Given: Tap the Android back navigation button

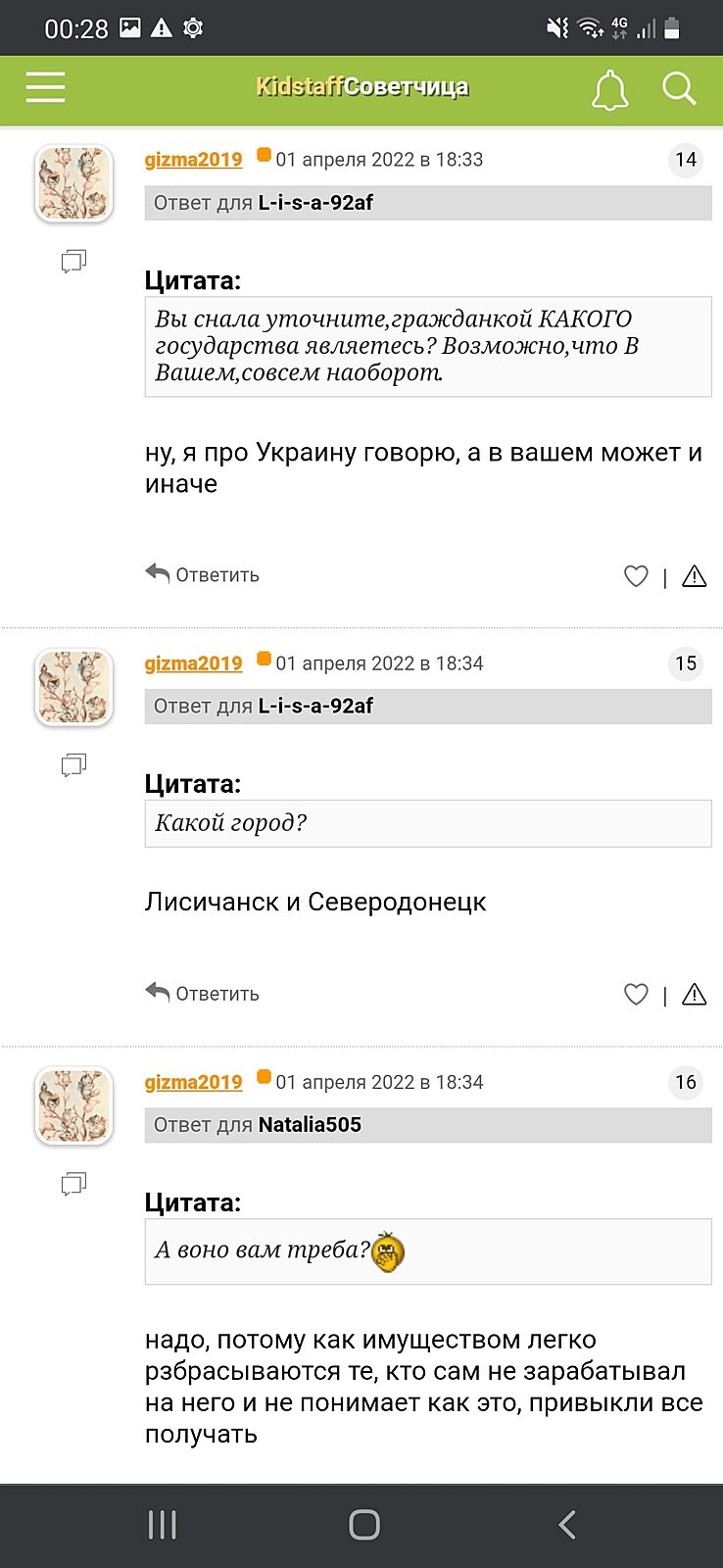Looking at the screenshot, I should (566, 1524).
